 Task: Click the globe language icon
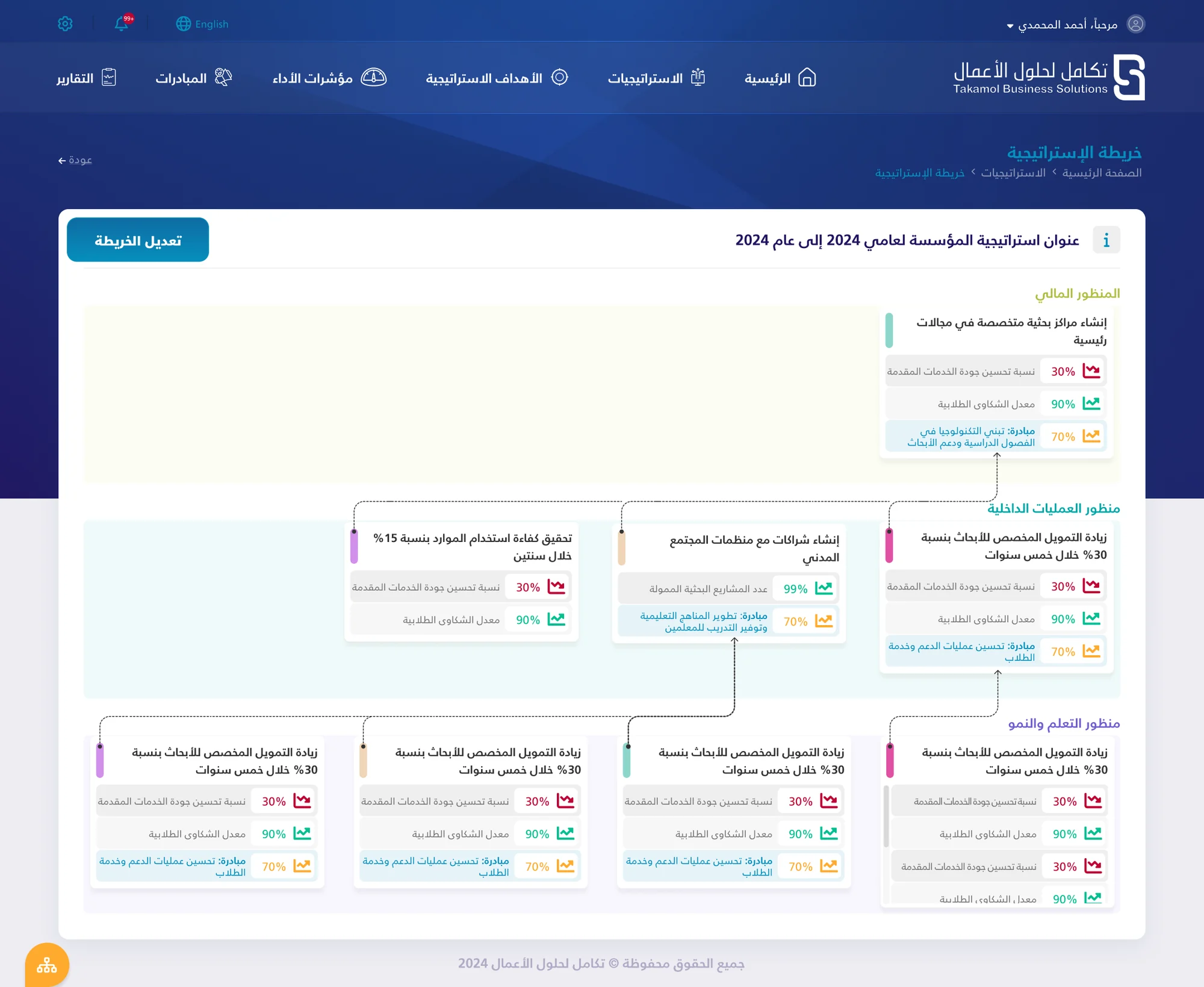point(183,23)
